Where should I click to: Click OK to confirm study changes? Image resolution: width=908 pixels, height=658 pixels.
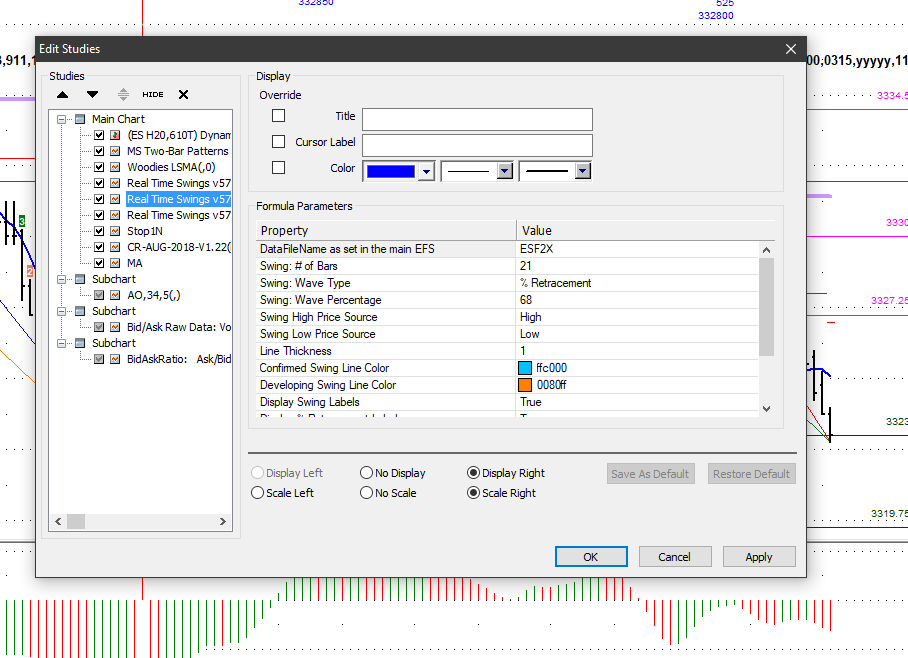[x=591, y=557]
